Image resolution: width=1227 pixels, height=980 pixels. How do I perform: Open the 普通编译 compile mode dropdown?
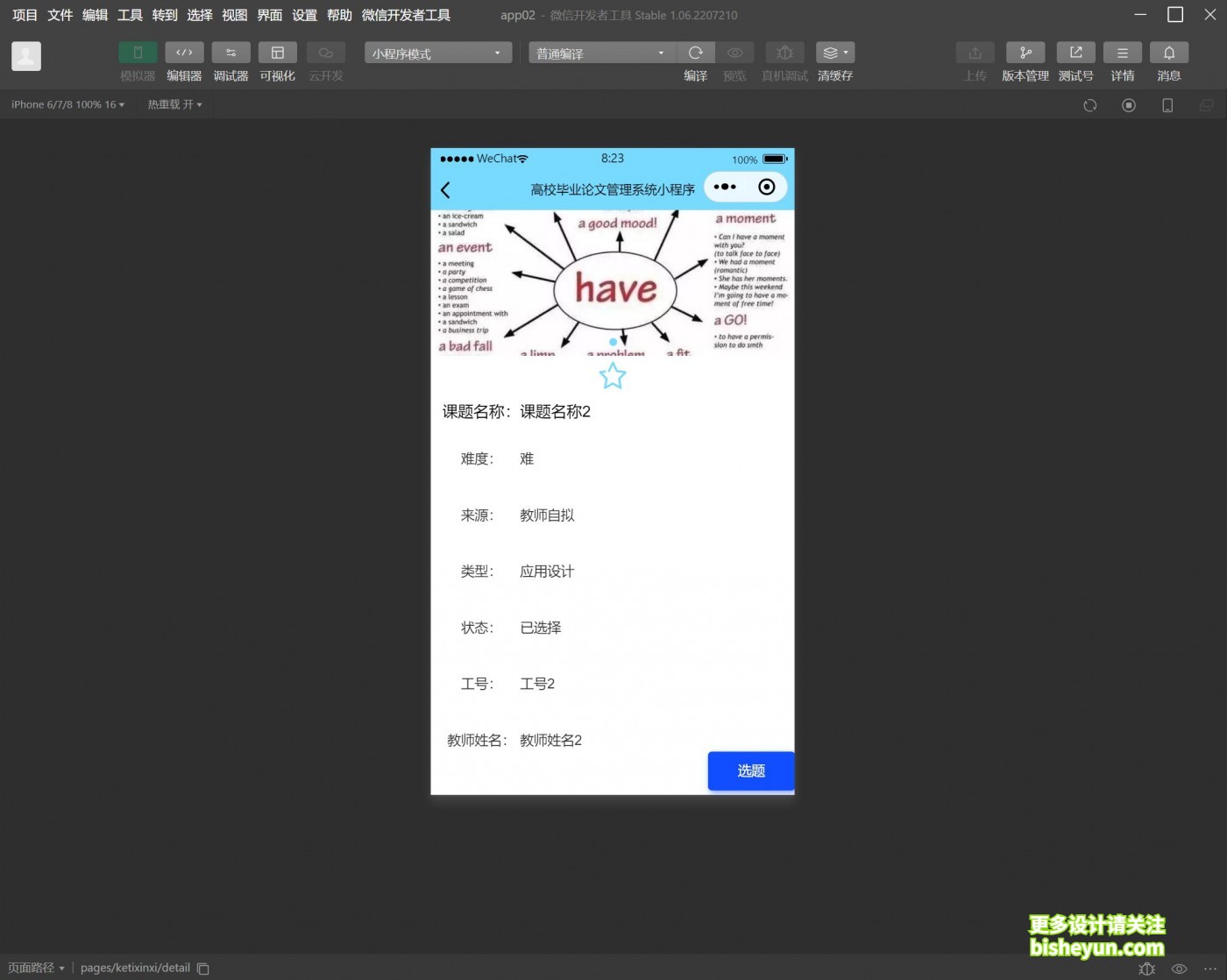click(x=602, y=53)
